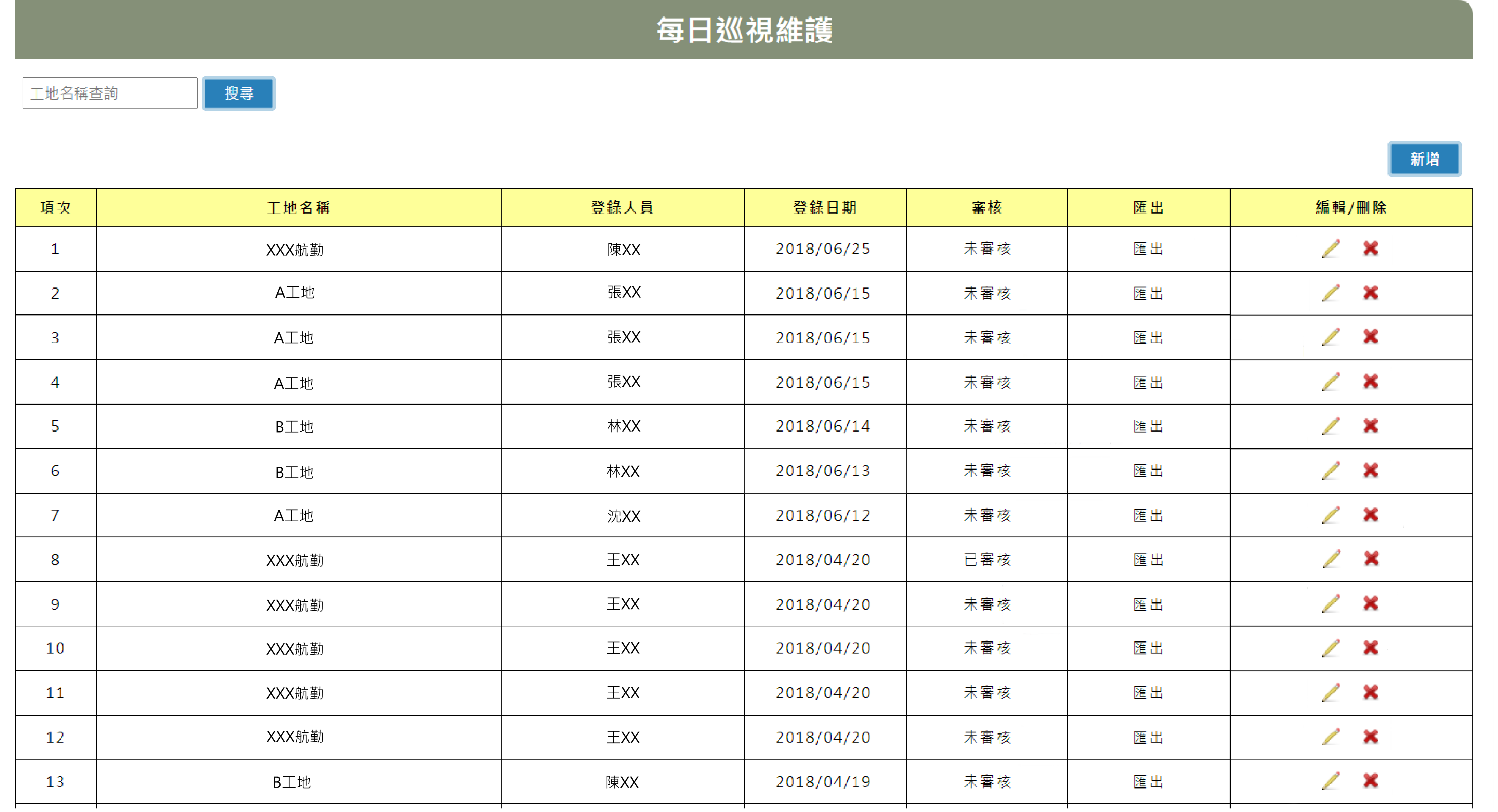Click pencil icon on row 4
Screen dimensions: 1498x812
pyautogui.click(x=1330, y=382)
